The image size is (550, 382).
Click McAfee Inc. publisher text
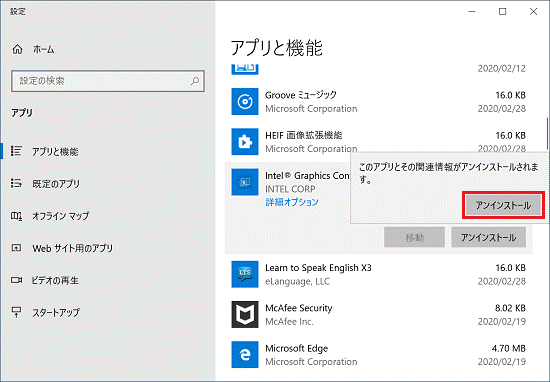pyautogui.click(x=289, y=321)
